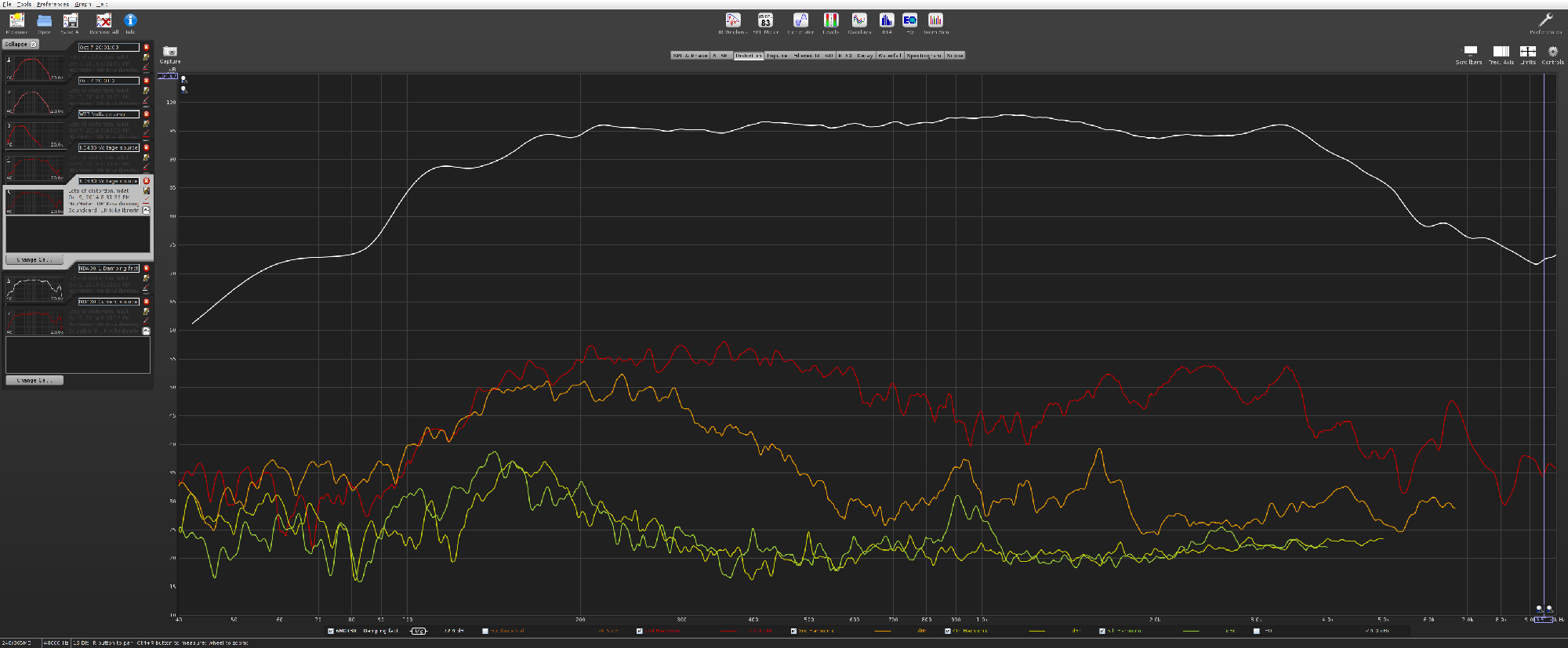Open the EQ tool
Screen dimensions: 1568x648
[x=910, y=20]
